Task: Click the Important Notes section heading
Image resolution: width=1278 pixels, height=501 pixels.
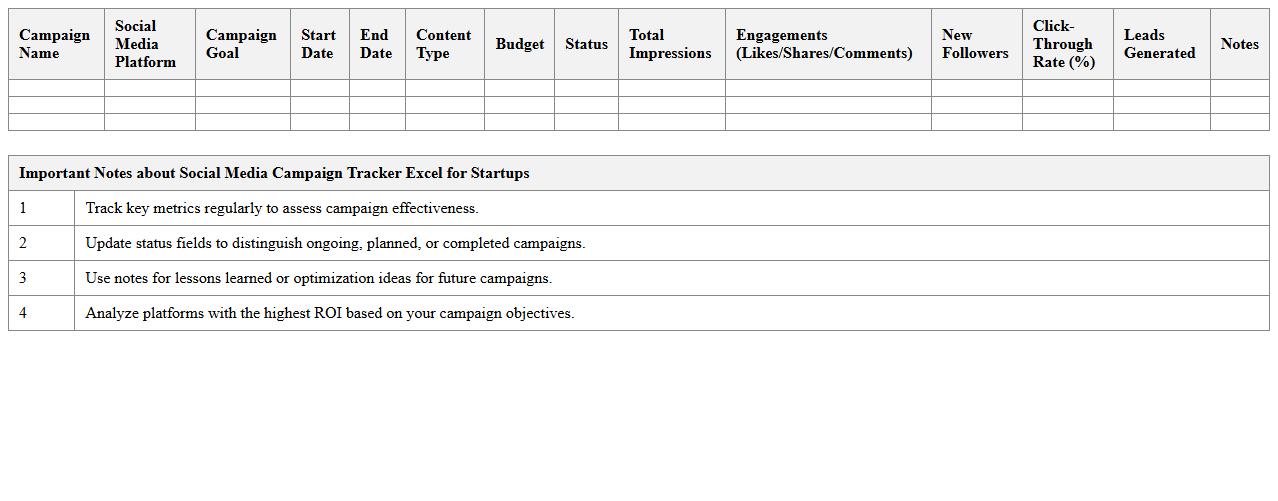Action: (x=274, y=173)
